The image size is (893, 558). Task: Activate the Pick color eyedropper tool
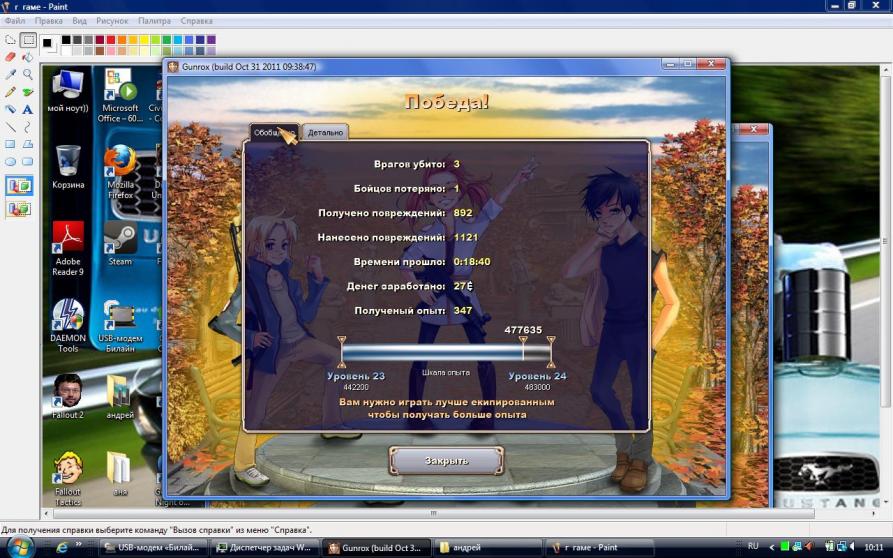click(10, 74)
